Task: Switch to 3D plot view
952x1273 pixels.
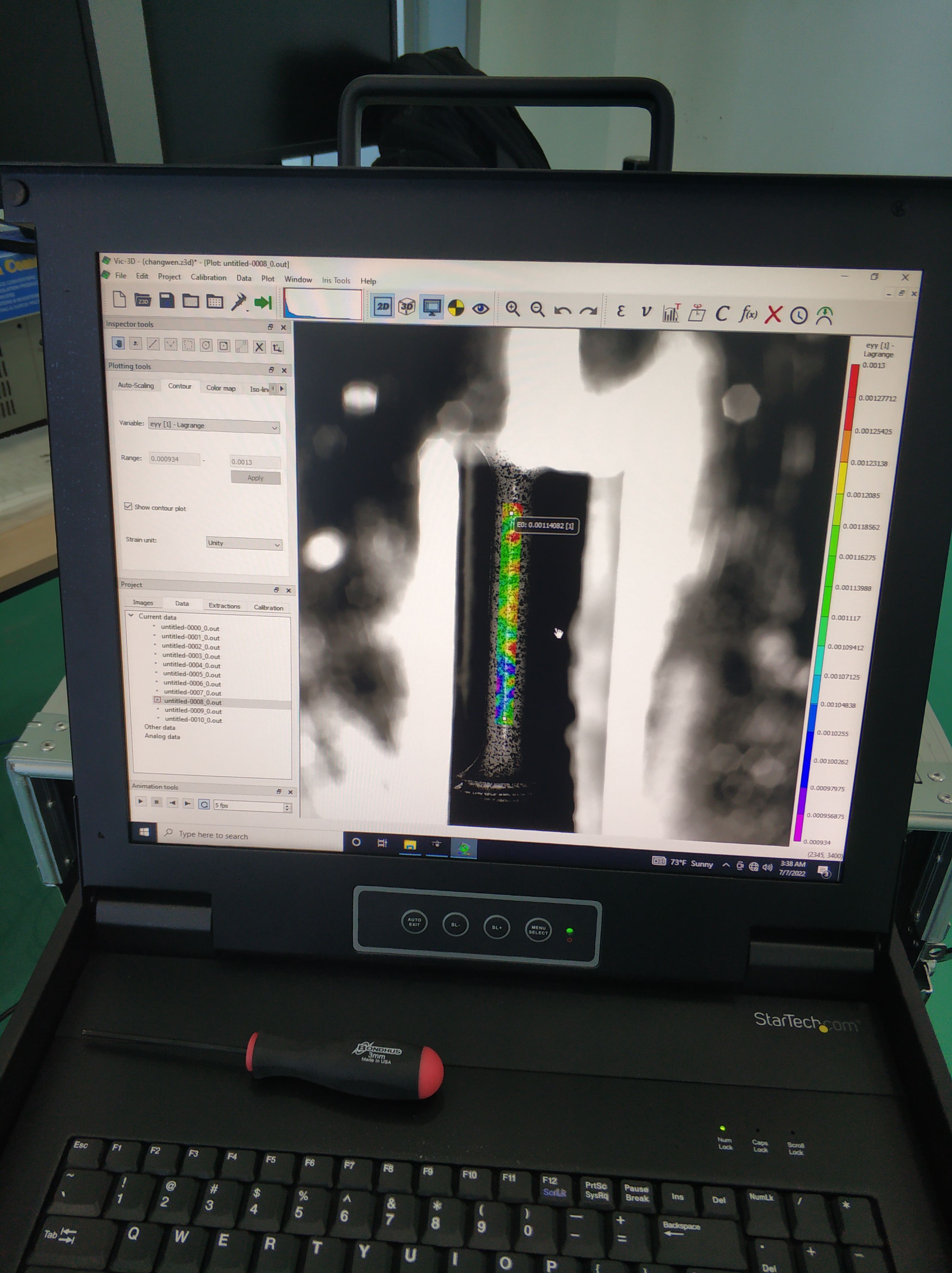Action: 407,307
